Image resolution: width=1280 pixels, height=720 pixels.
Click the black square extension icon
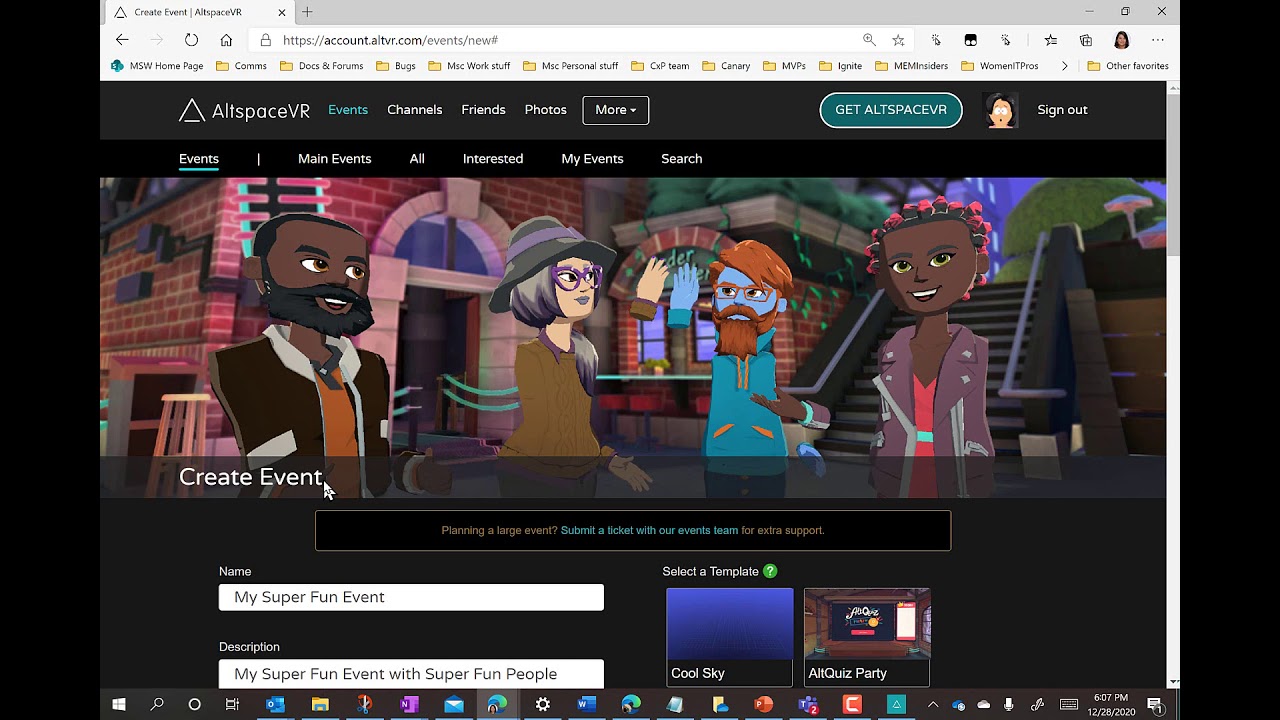[x=970, y=40]
